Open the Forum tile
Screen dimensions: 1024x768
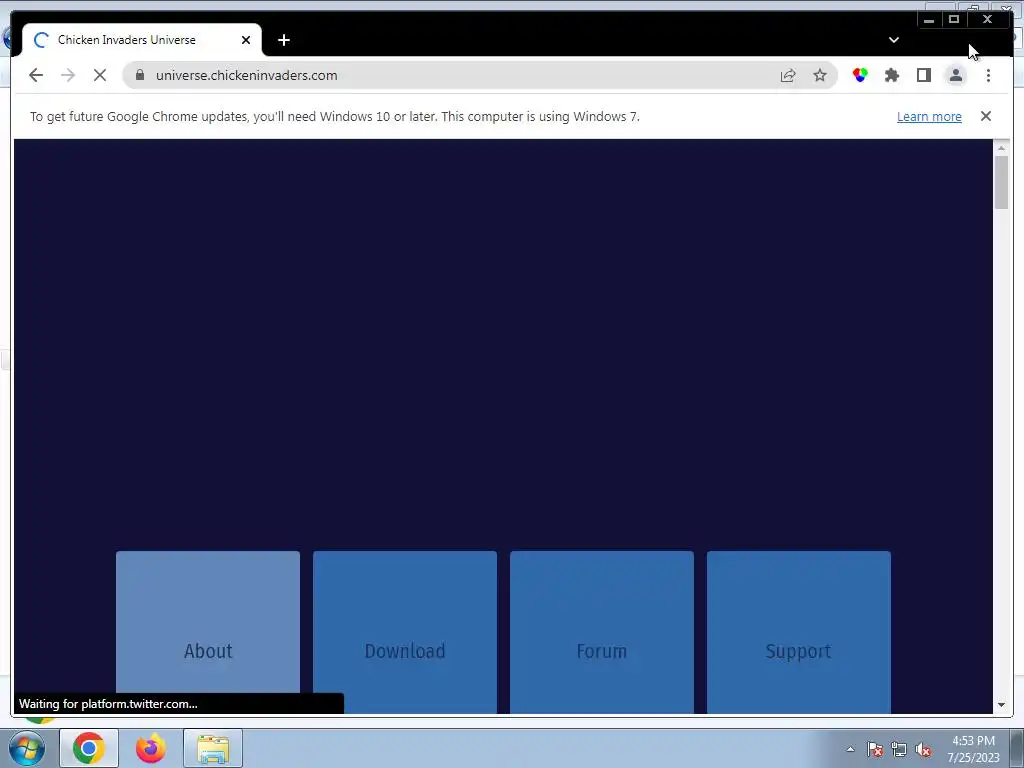(x=601, y=632)
